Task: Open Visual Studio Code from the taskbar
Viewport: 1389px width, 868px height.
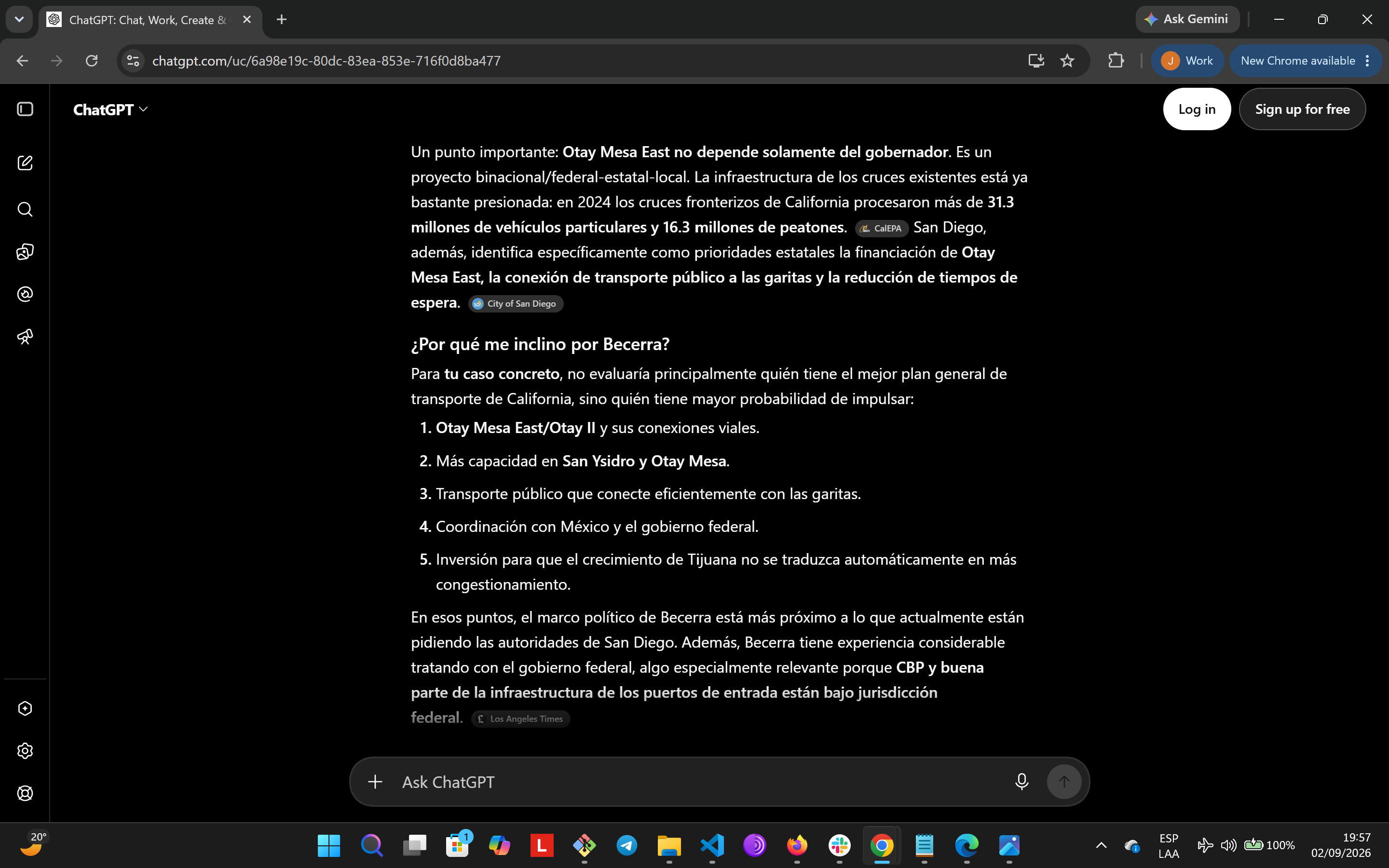Action: click(712, 845)
